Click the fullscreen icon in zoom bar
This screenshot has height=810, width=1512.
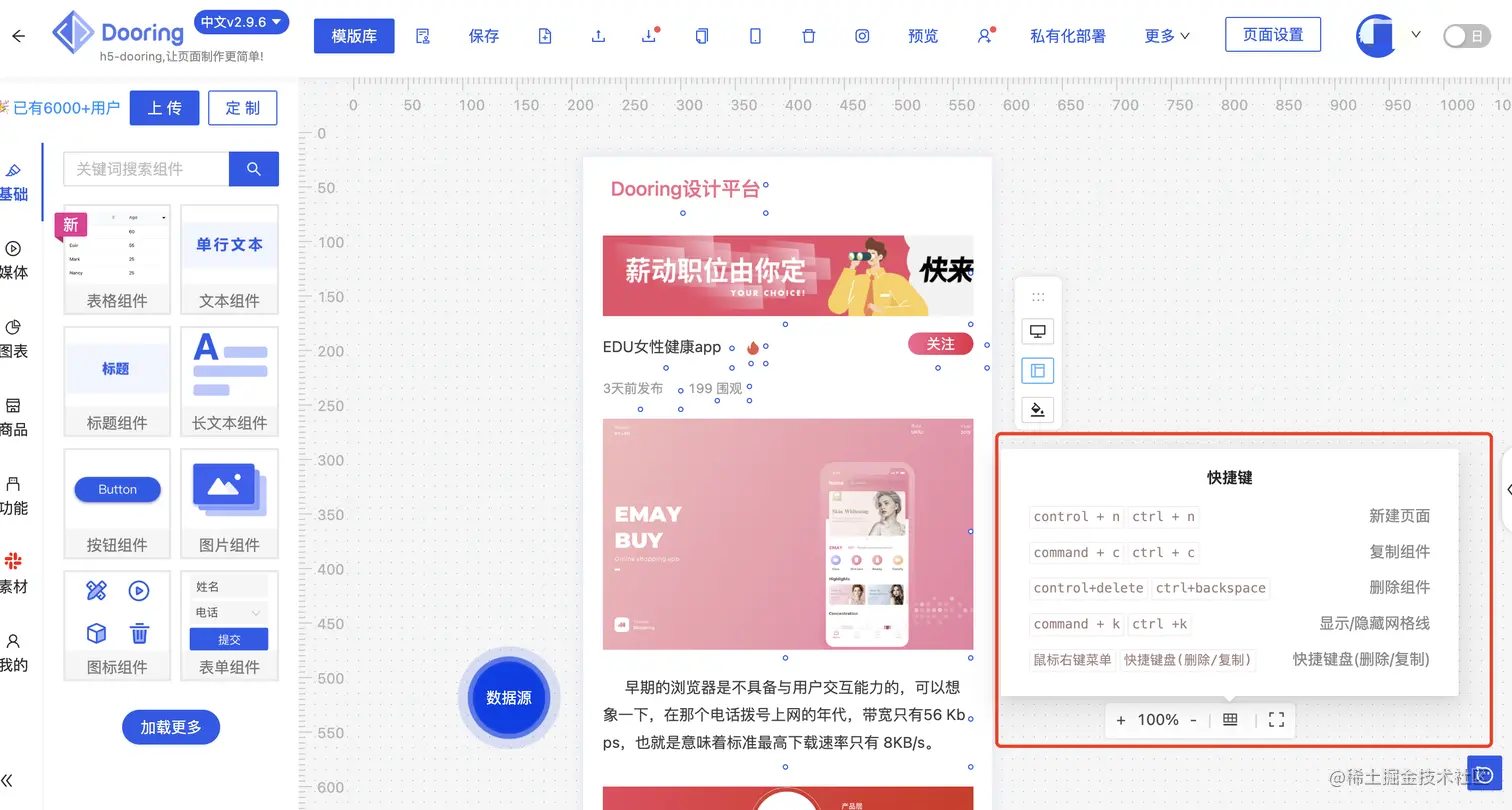1276,720
